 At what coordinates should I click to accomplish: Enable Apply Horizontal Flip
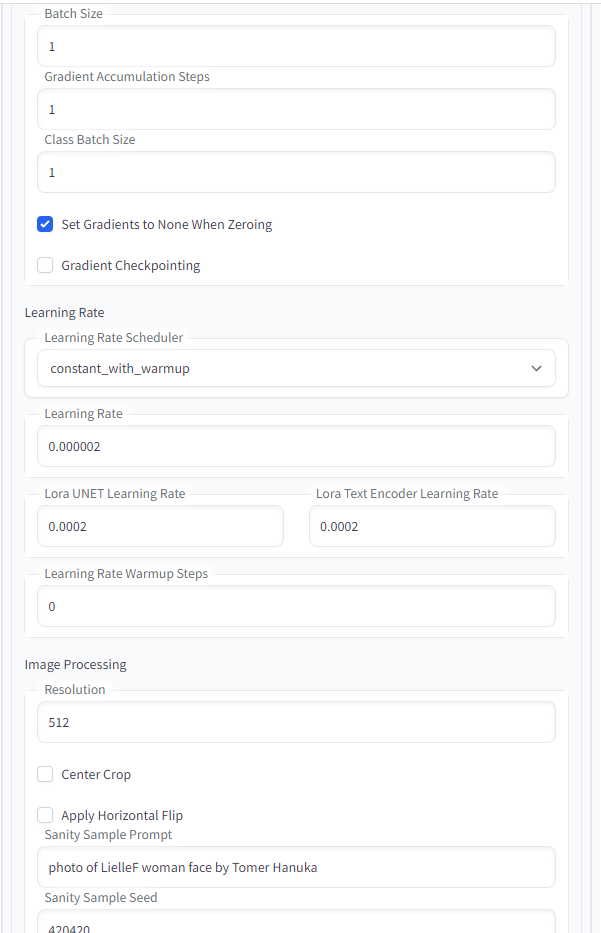click(x=45, y=814)
